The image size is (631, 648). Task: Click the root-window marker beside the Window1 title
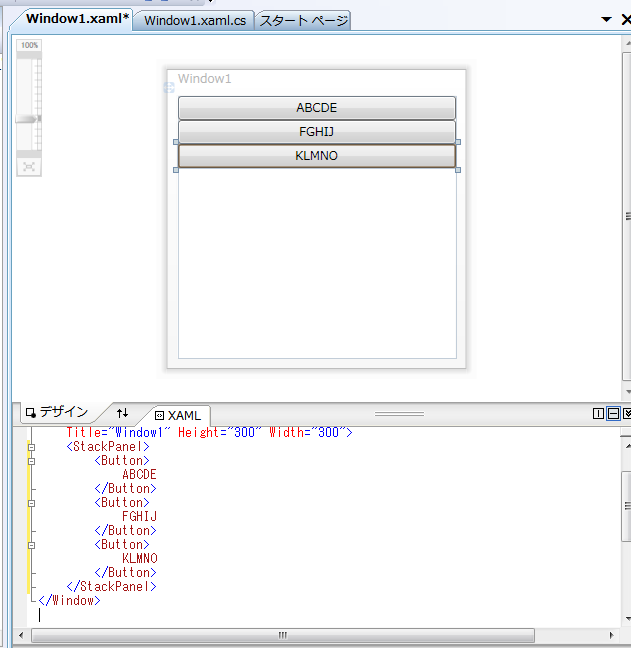[169, 88]
